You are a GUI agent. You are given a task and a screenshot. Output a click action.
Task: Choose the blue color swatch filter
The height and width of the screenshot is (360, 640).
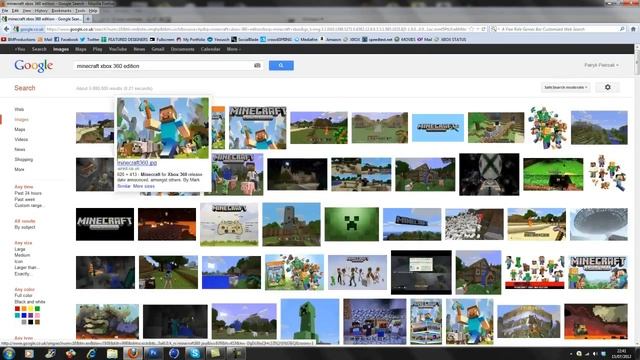[x=24, y=315]
